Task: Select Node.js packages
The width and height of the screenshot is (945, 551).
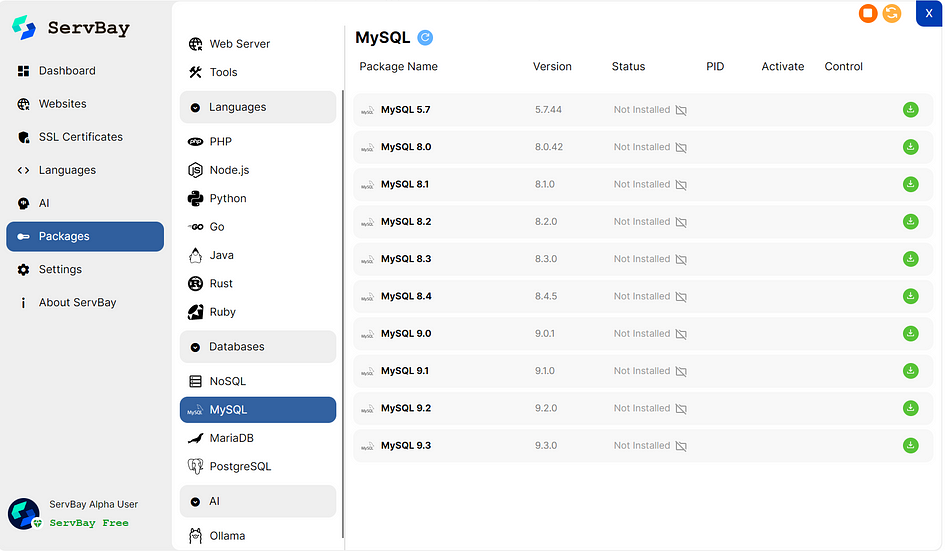Action: tap(258, 170)
